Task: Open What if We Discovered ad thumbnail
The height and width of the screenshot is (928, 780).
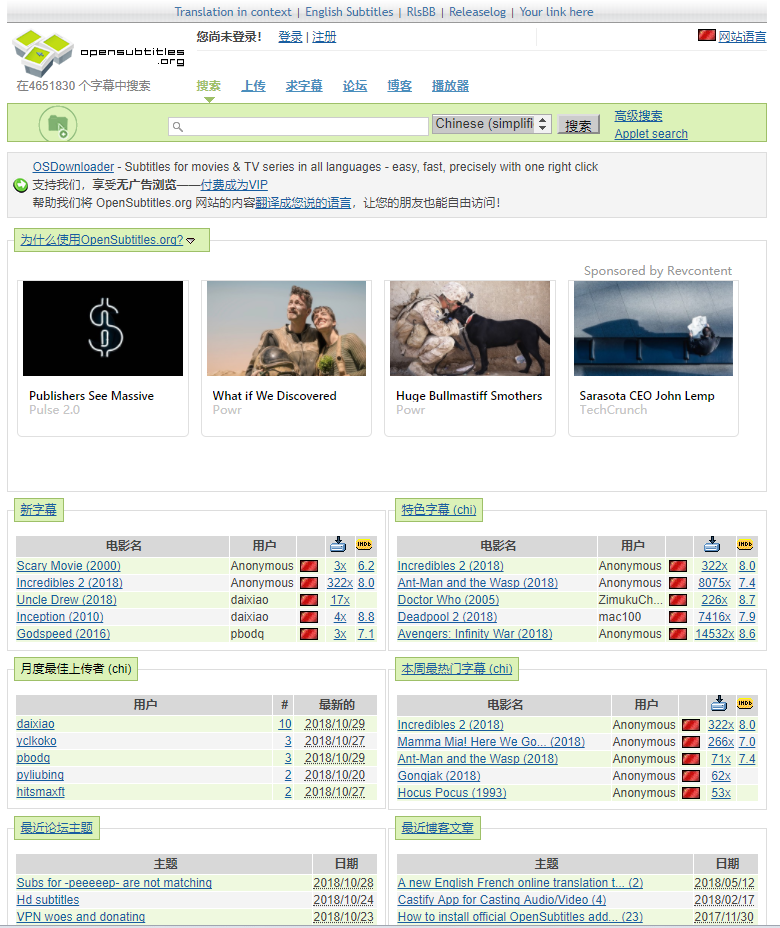Action: pos(286,328)
